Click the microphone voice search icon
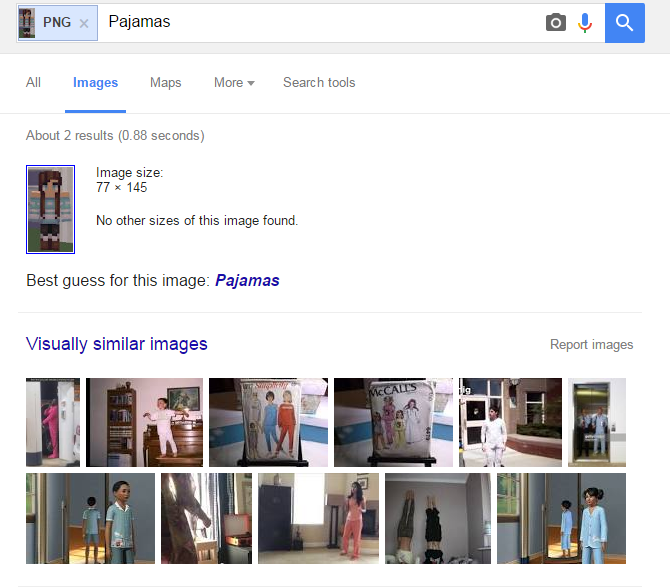 (x=585, y=23)
